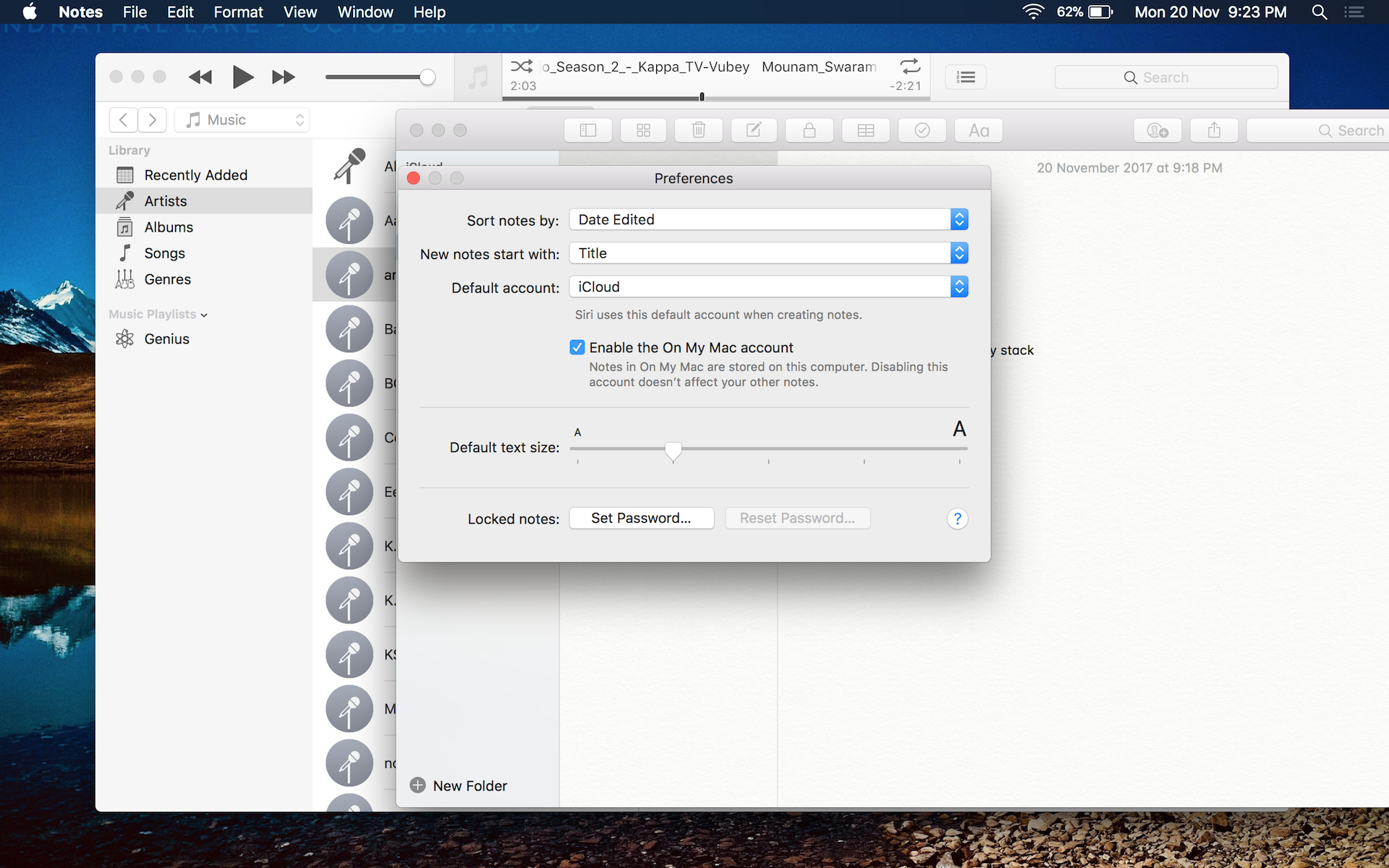
Task: Select Recently Added in iTunes library
Action: click(195, 175)
